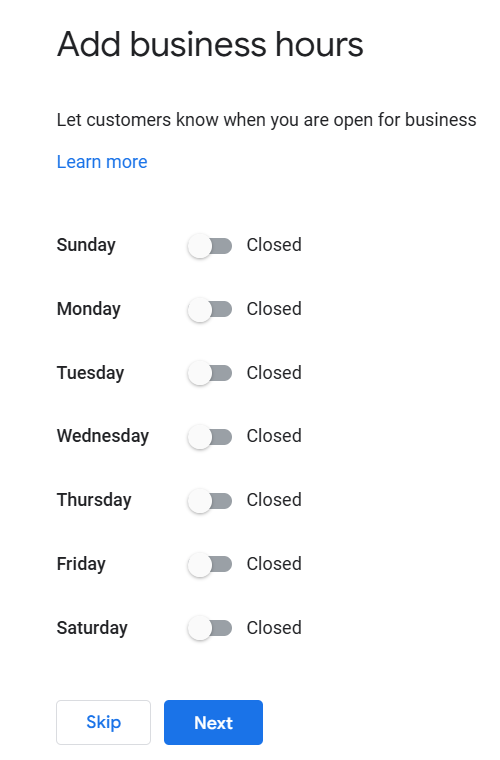Image resolution: width=500 pixels, height=760 pixels.
Task: Click the Friday day label
Action: [81, 564]
